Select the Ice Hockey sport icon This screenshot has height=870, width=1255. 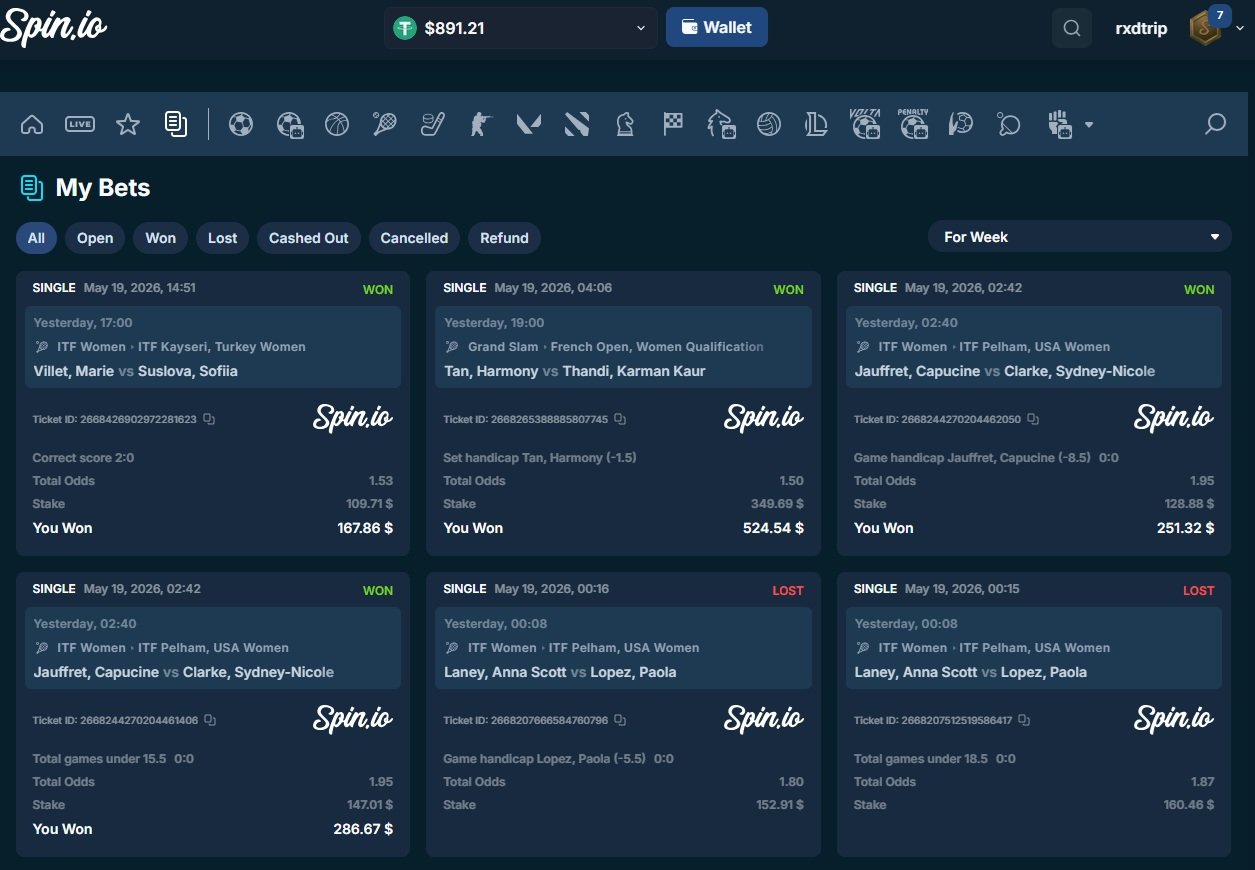(x=433, y=124)
